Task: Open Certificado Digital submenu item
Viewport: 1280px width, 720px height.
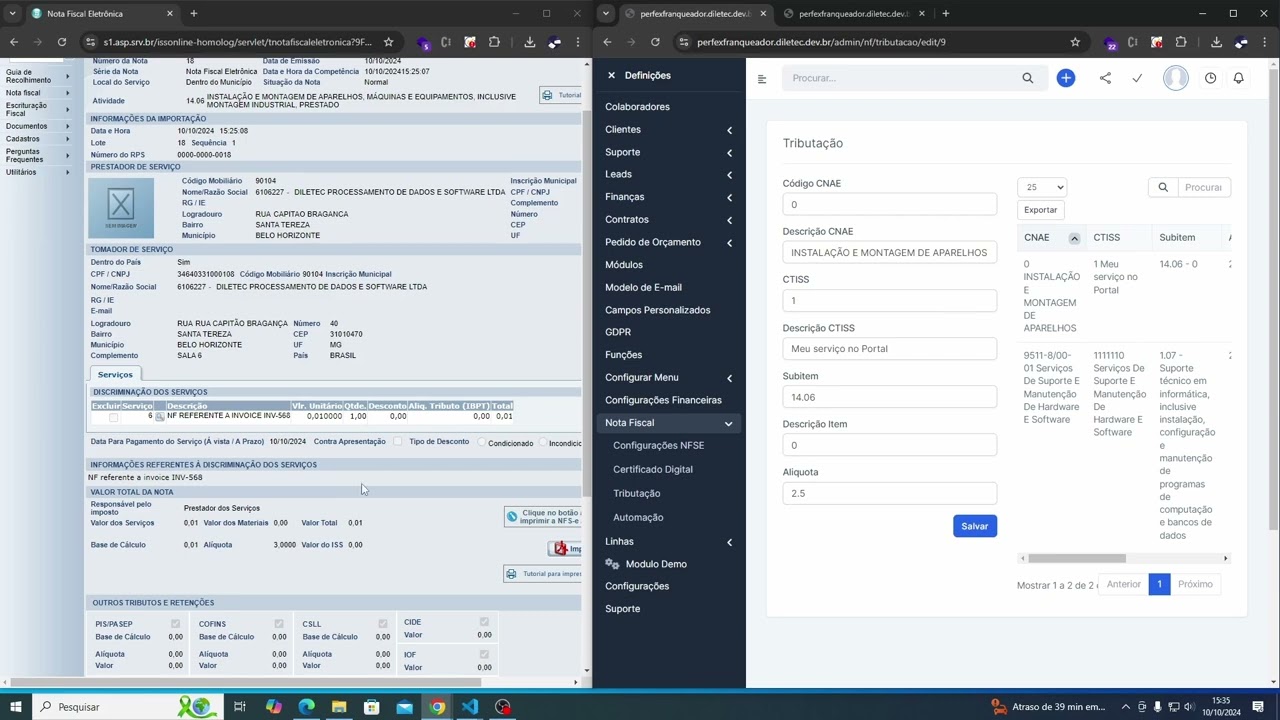Action: (653, 469)
